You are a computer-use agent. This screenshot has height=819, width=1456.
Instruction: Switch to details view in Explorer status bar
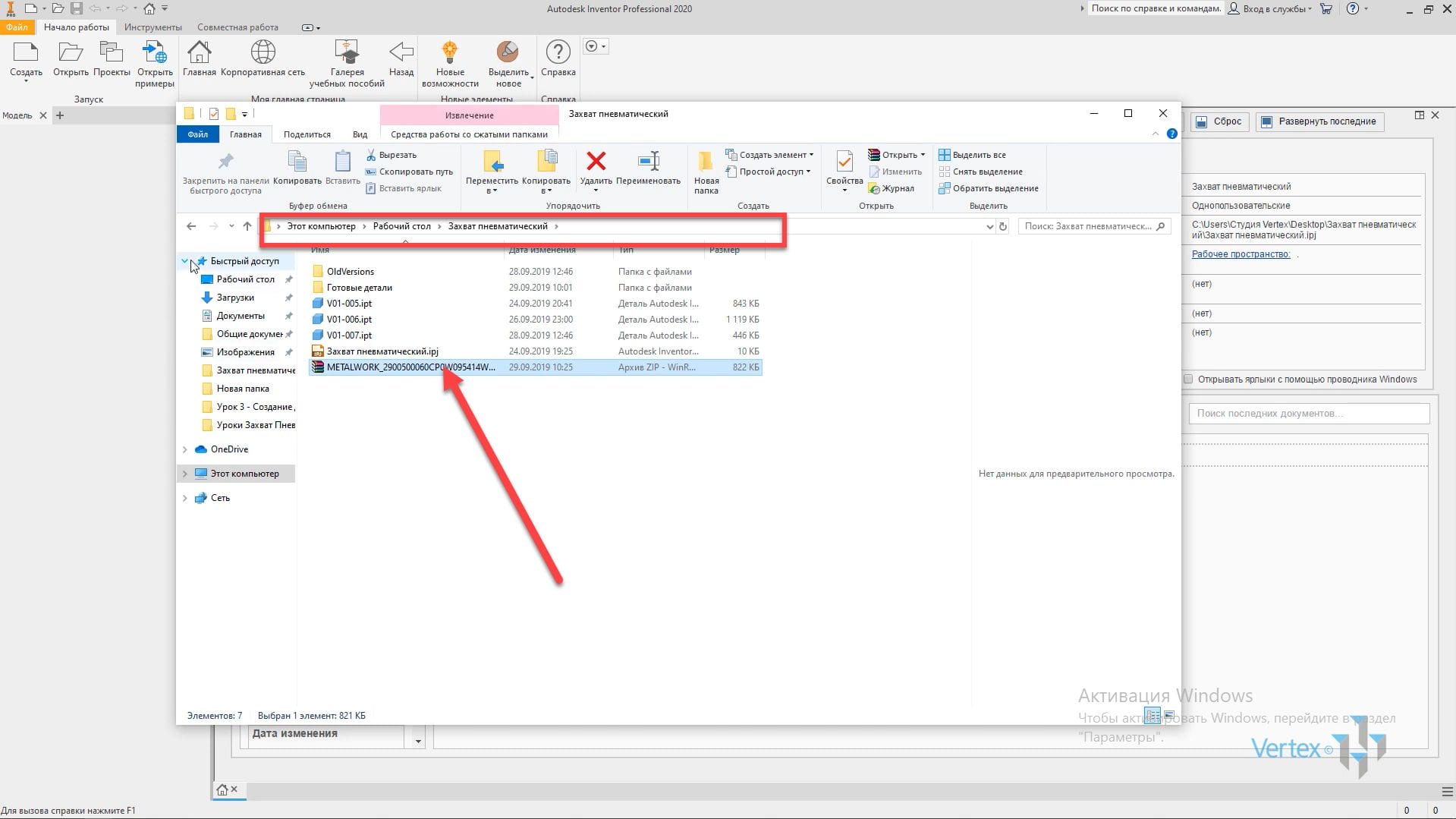pos(1153,715)
